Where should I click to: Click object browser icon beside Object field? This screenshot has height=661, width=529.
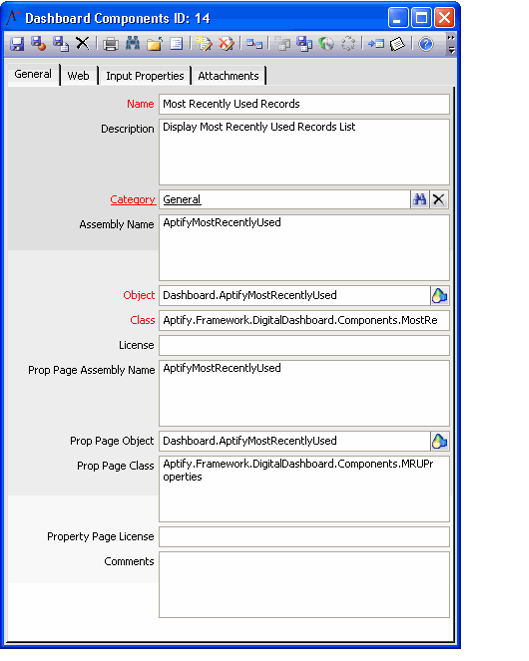439,296
